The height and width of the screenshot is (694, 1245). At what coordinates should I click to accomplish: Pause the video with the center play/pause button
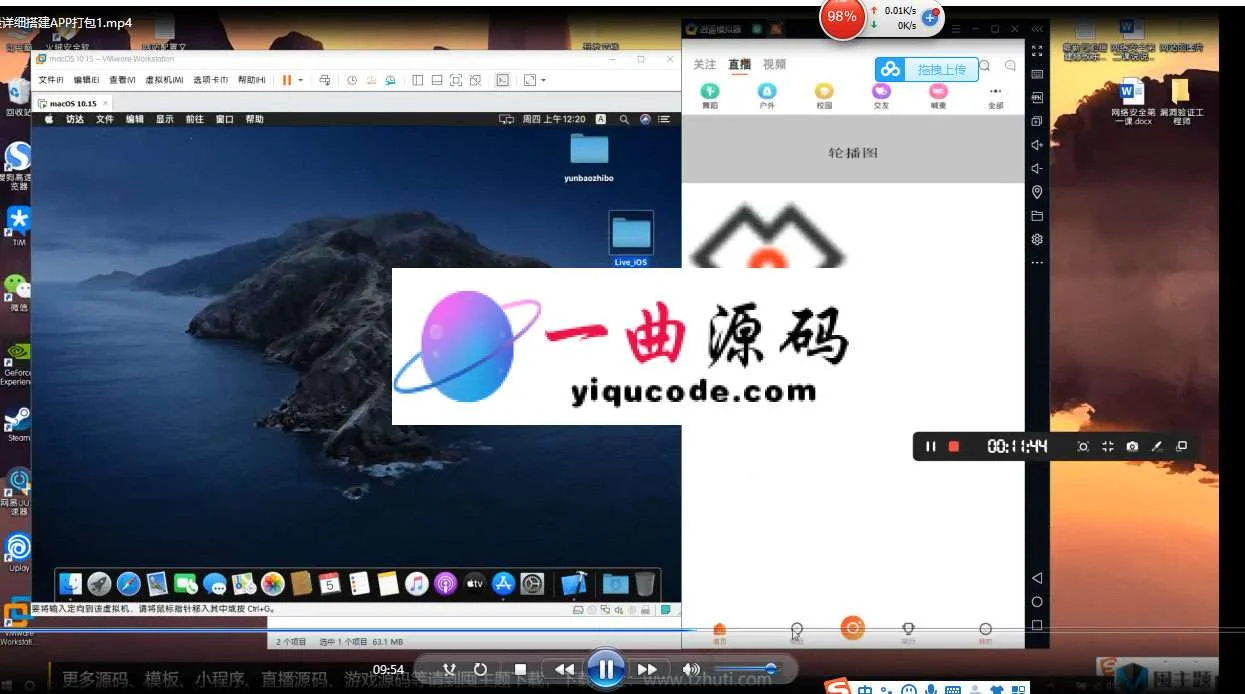(605, 669)
